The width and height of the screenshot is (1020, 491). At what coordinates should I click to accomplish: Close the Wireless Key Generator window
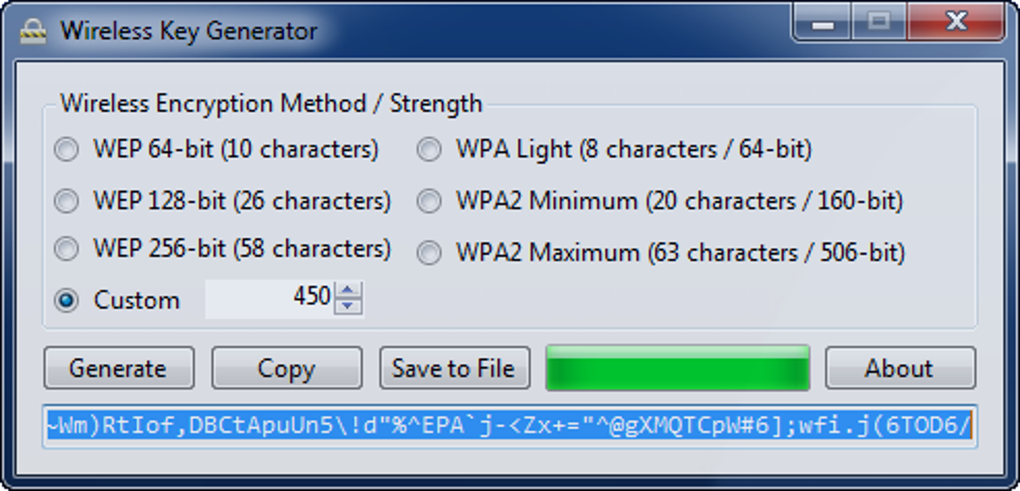(x=956, y=23)
